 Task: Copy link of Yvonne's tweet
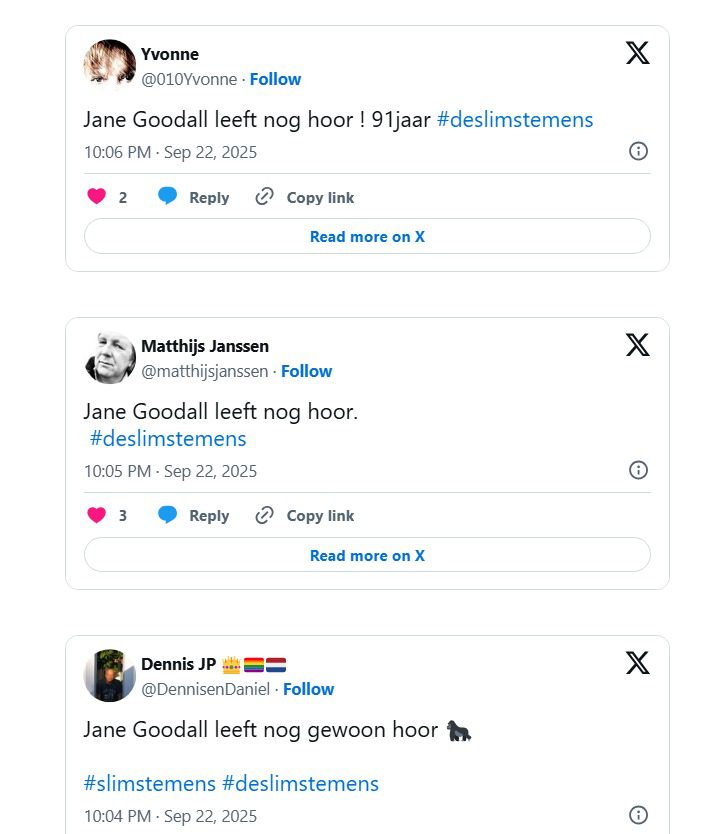(x=305, y=197)
